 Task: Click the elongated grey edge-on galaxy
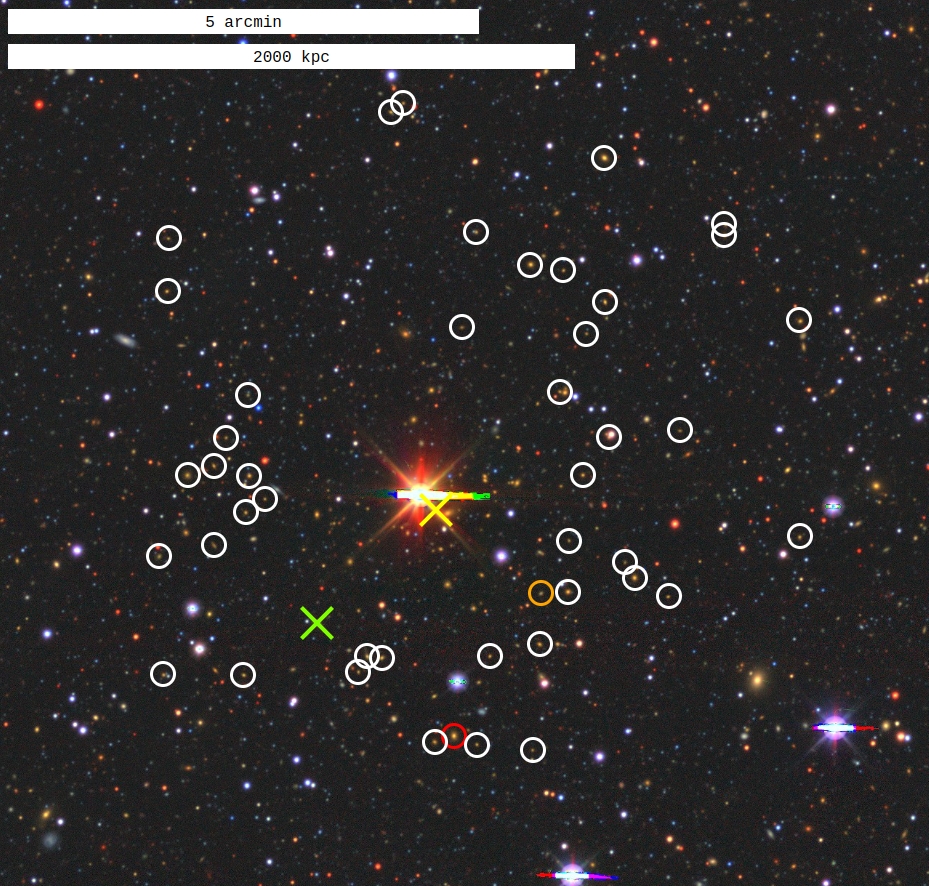[125, 340]
